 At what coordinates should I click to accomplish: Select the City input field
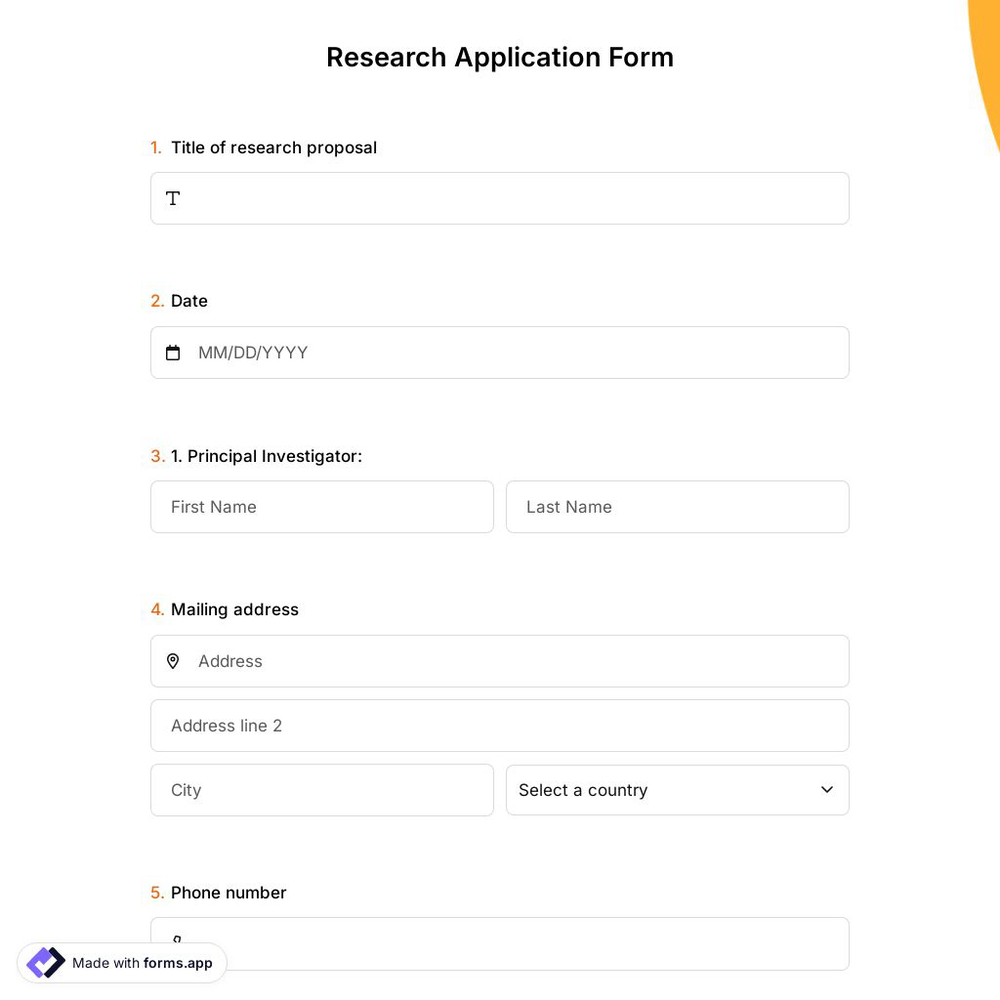pyautogui.click(x=322, y=790)
